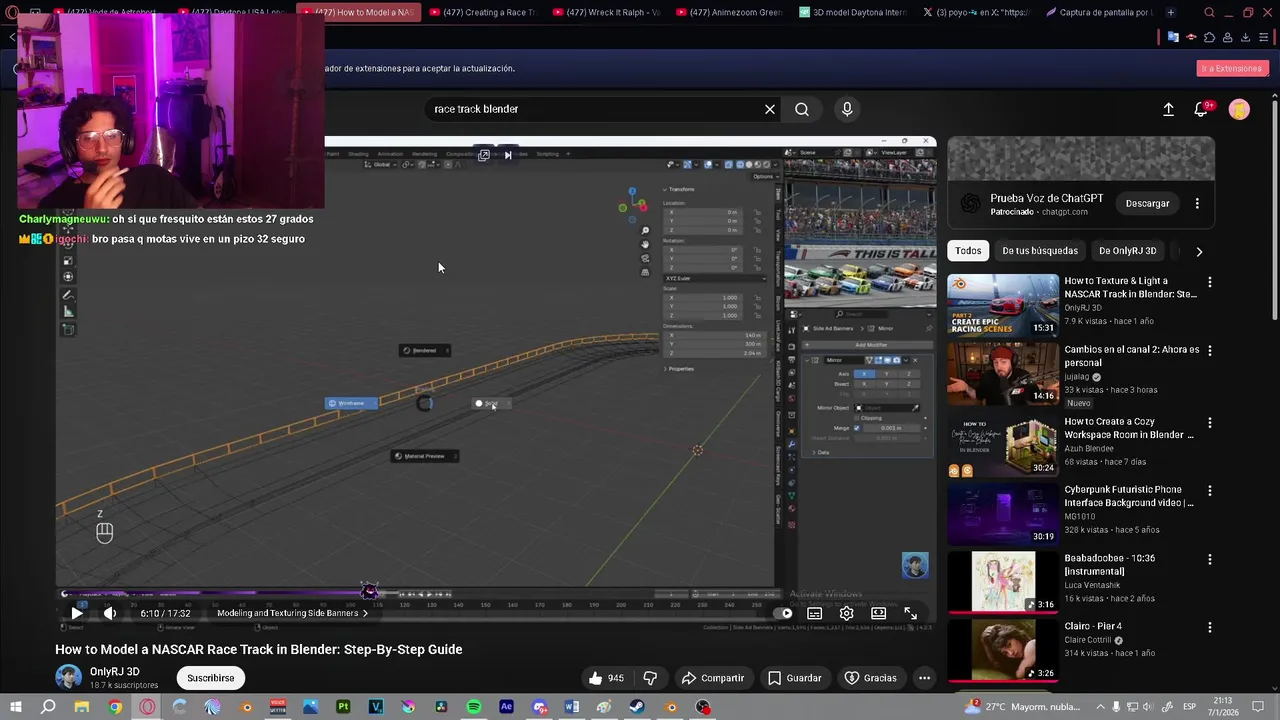Open Steam from the taskbar

coord(637,707)
